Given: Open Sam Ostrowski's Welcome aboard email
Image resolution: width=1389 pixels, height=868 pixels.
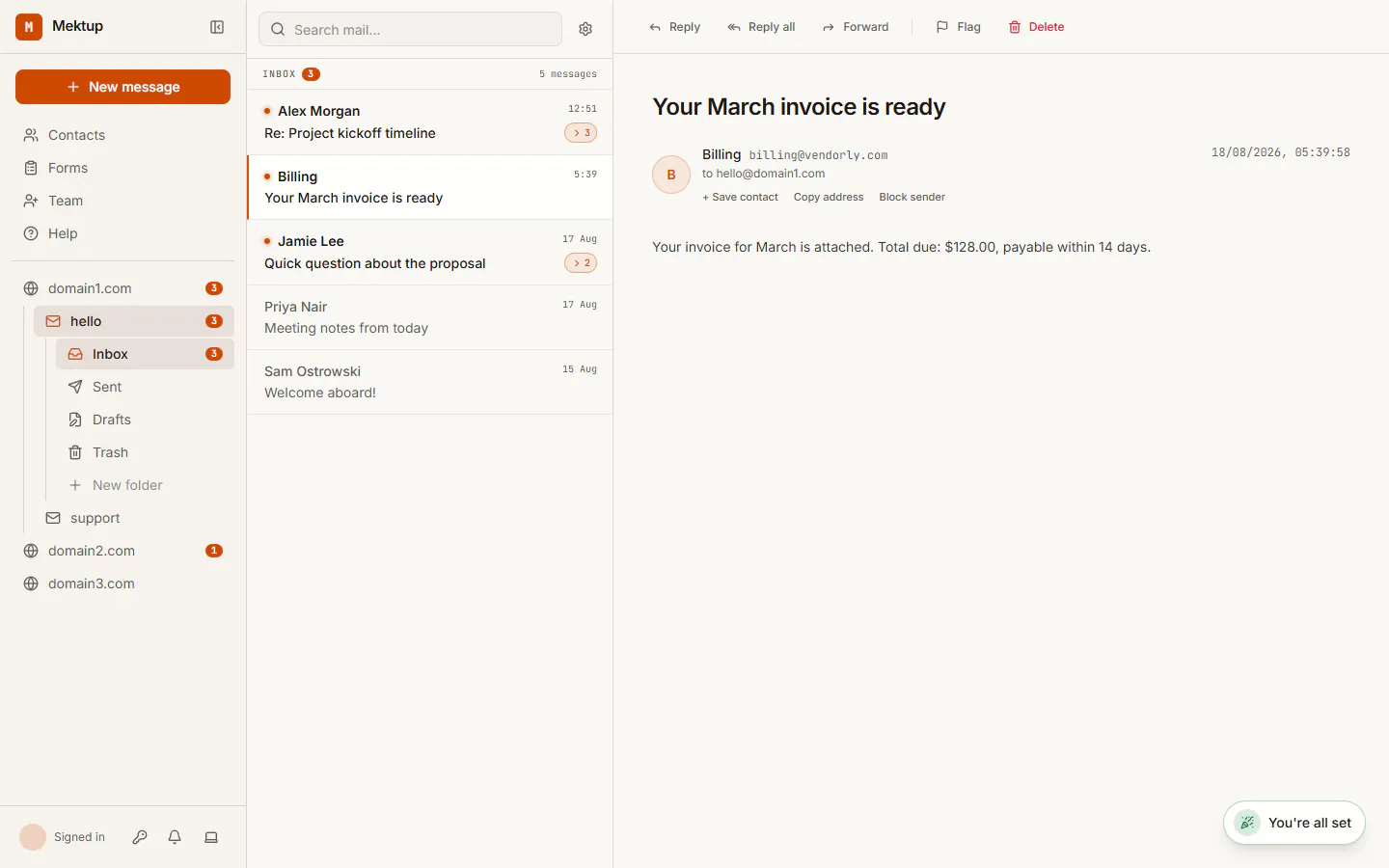Looking at the screenshot, I should 430,382.
